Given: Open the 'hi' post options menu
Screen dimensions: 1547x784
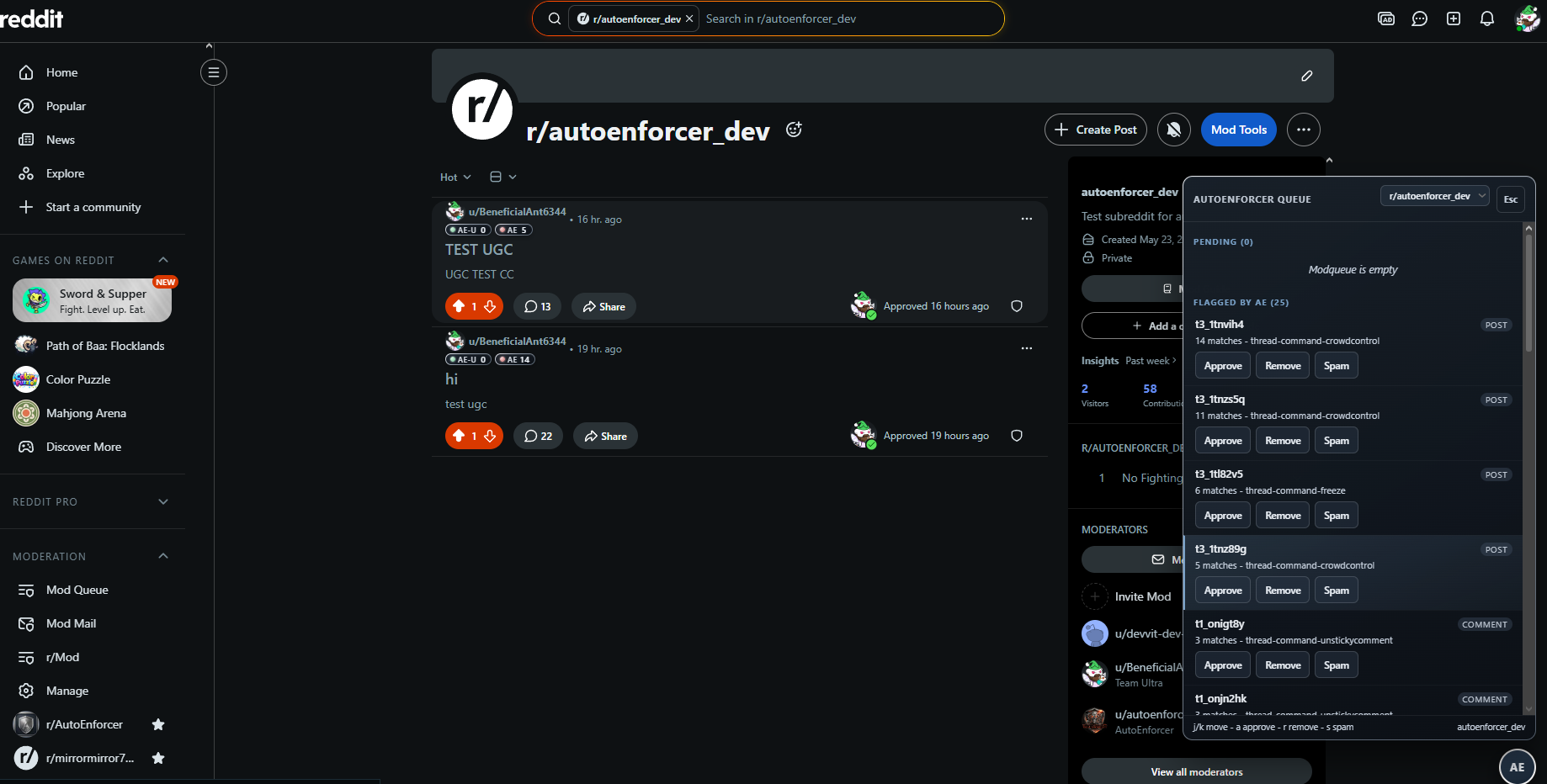Looking at the screenshot, I should pyautogui.click(x=1027, y=348).
